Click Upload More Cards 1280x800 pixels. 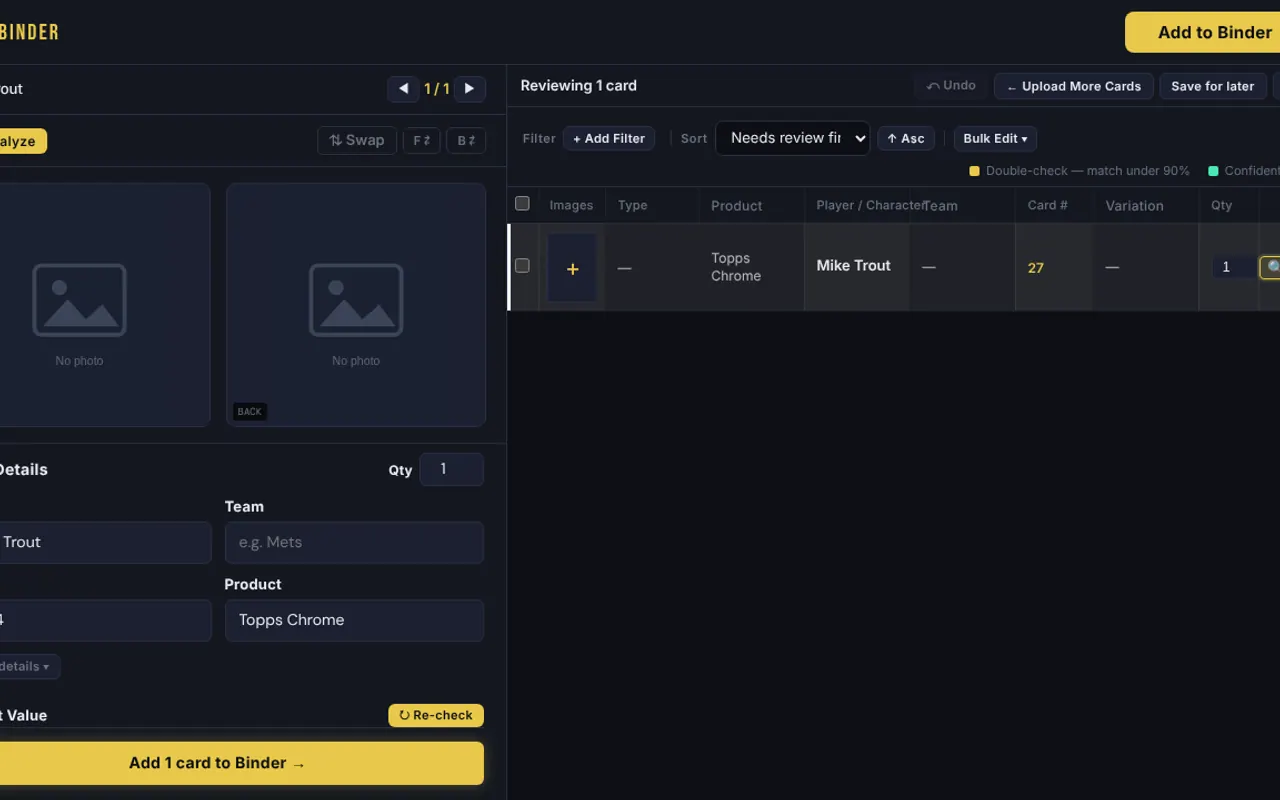point(1074,86)
